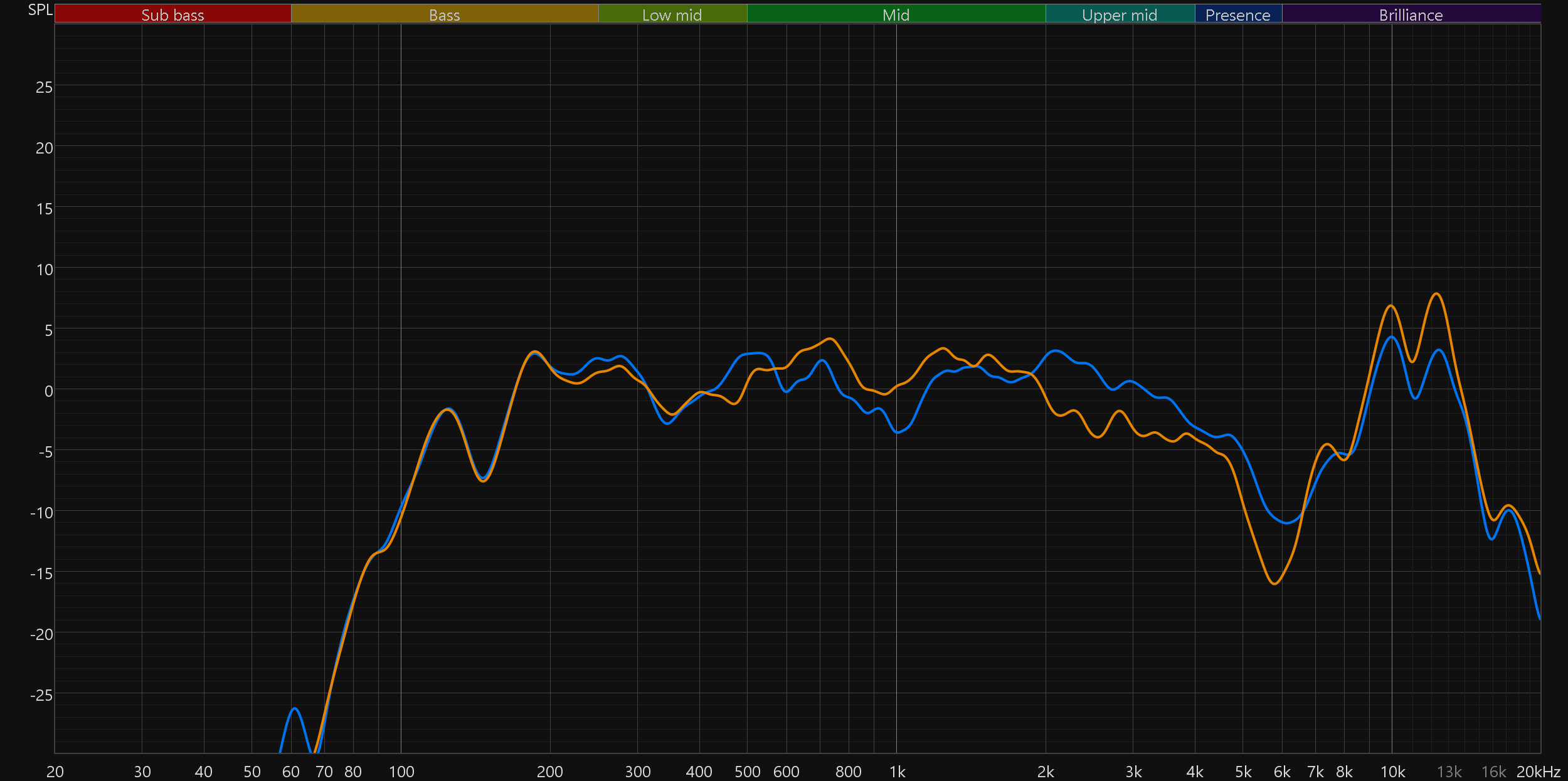Select the Mid band header

(896, 14)
